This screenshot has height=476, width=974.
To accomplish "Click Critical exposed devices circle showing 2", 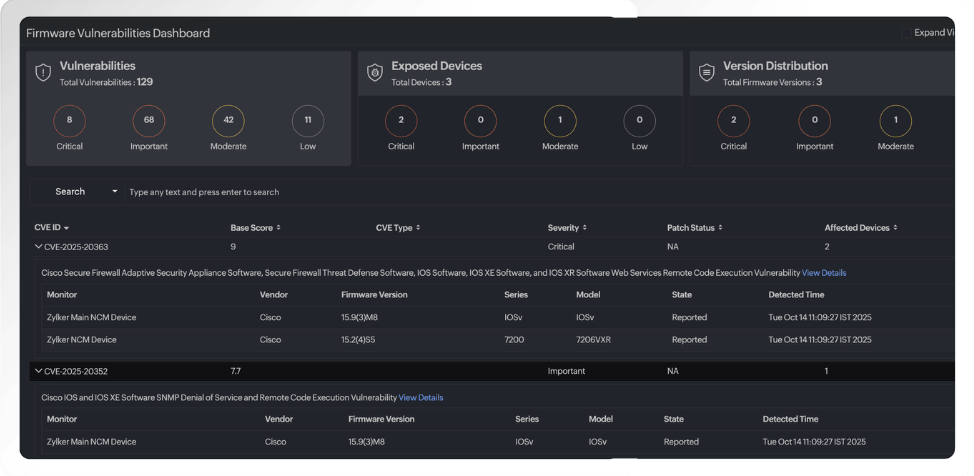I will click(401, 121).
